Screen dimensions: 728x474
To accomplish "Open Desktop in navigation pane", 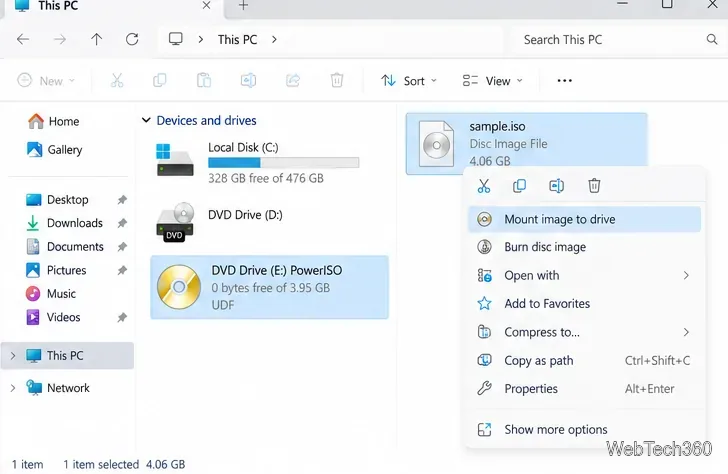I will click(x=58, y=200).
